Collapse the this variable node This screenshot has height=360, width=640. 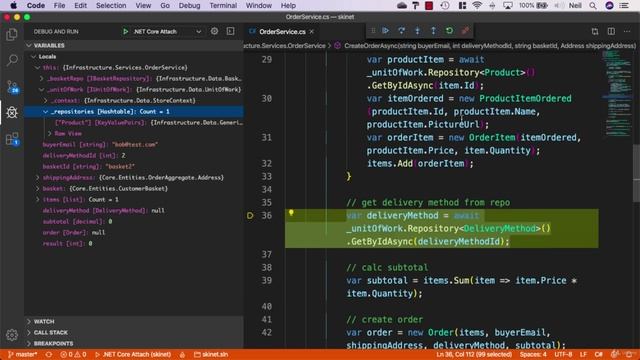[38, 67]
